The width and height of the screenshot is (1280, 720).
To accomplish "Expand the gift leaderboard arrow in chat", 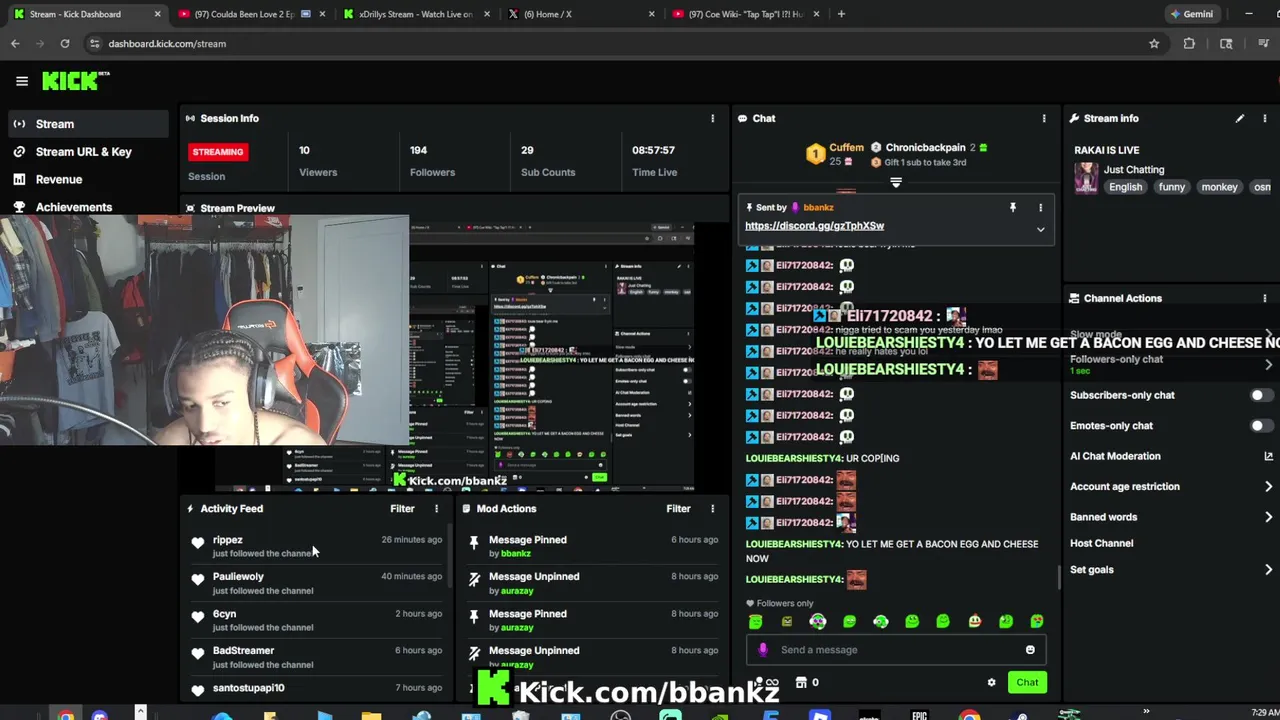I will tap(896, 183).
